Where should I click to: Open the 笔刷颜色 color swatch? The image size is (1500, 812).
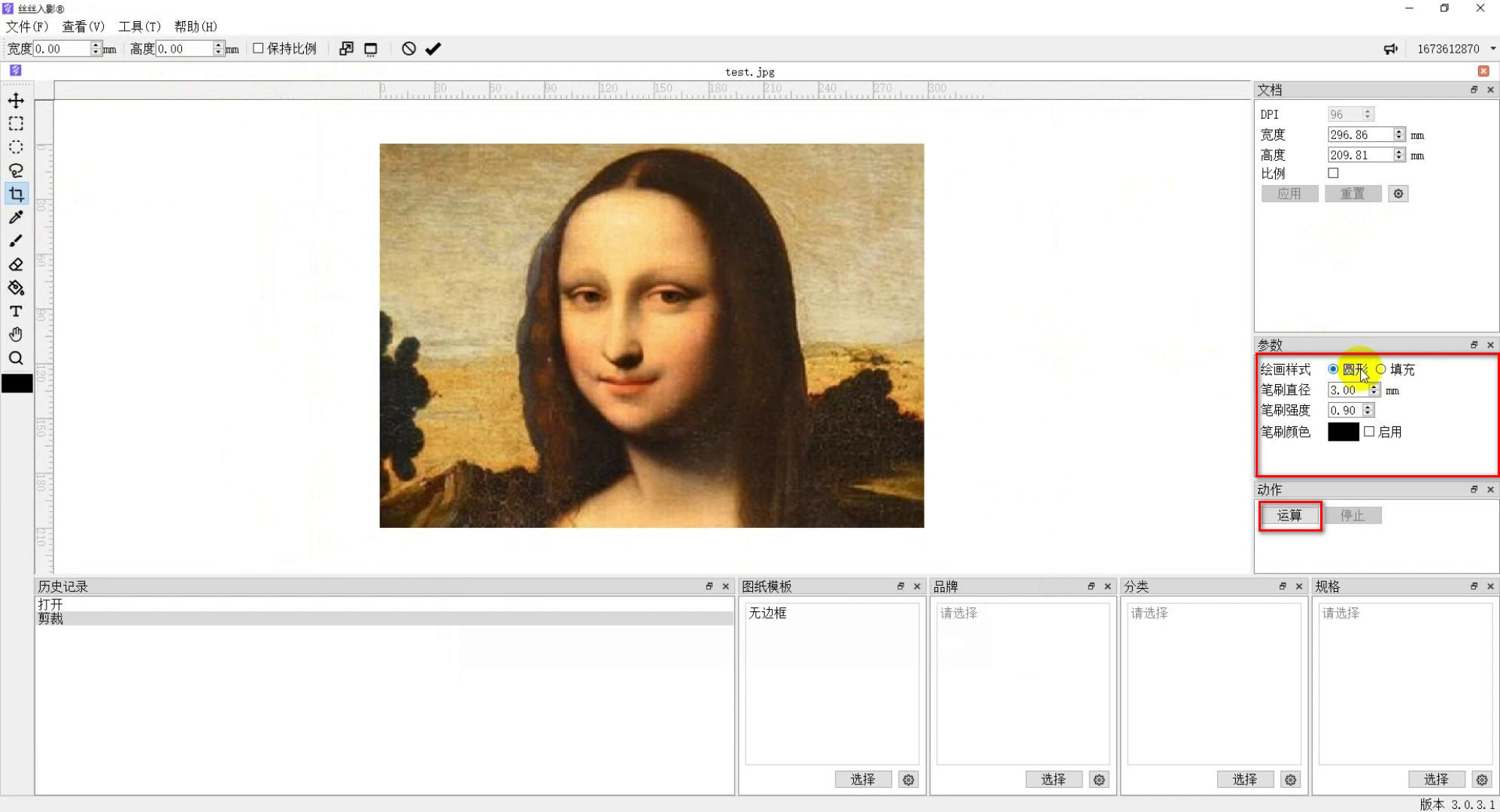click(1344, 432)
